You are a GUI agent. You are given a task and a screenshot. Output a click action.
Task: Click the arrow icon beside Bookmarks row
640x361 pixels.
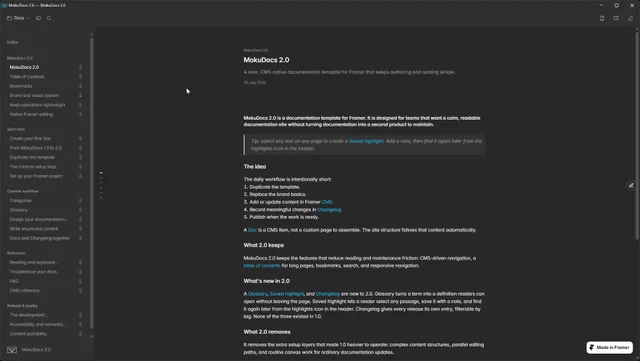80,86
